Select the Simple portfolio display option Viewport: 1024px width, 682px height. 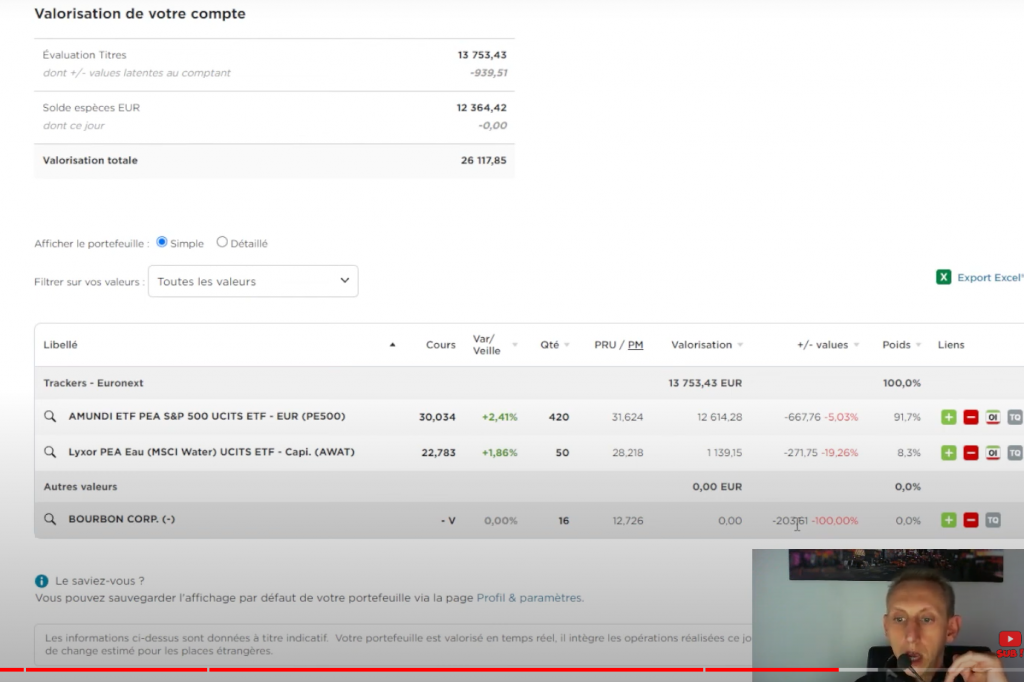[162, 242]
